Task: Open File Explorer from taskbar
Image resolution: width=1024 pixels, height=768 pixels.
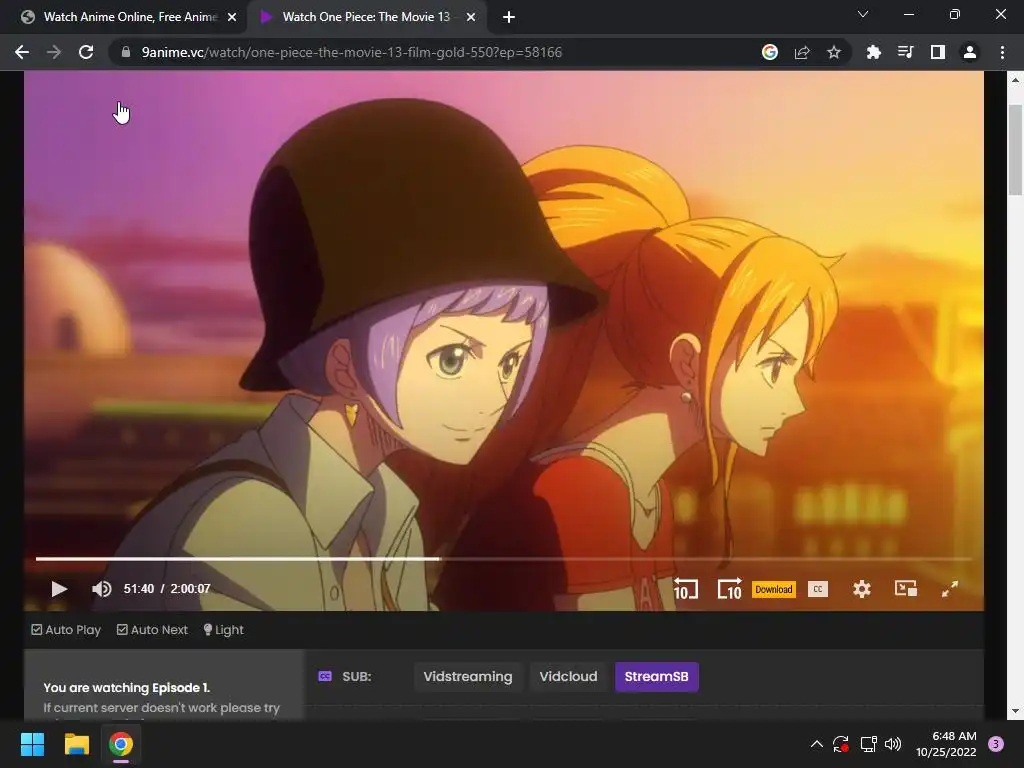Action: coord(76,744)
